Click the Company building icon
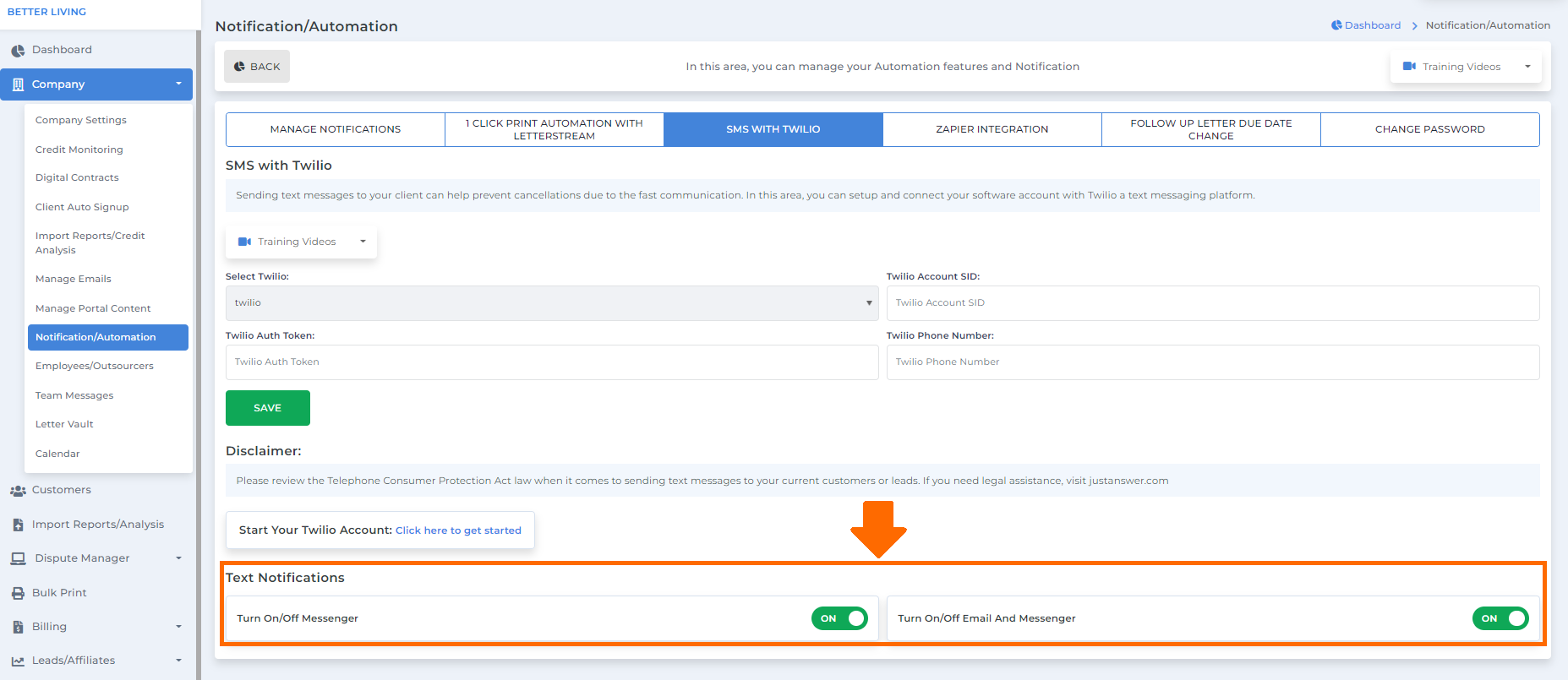The image size is (1568, 680). 18,84
